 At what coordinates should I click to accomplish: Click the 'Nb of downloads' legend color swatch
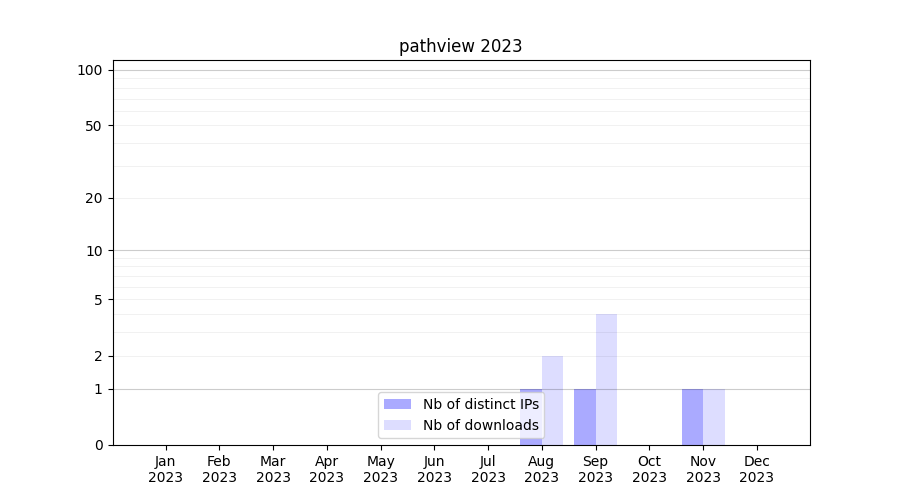click(x=397, y=425)
